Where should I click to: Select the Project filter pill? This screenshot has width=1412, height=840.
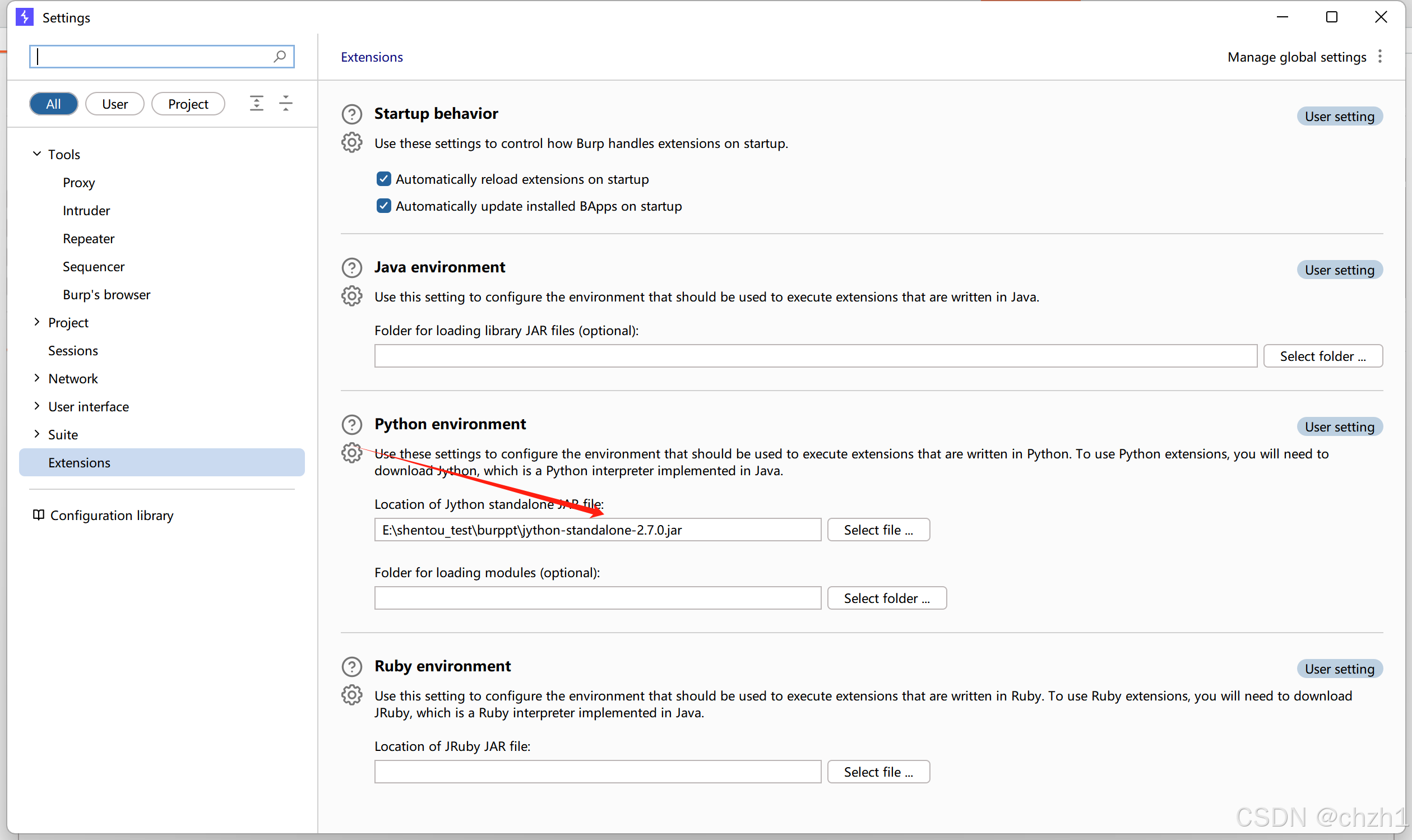click(x=188, y=104)
